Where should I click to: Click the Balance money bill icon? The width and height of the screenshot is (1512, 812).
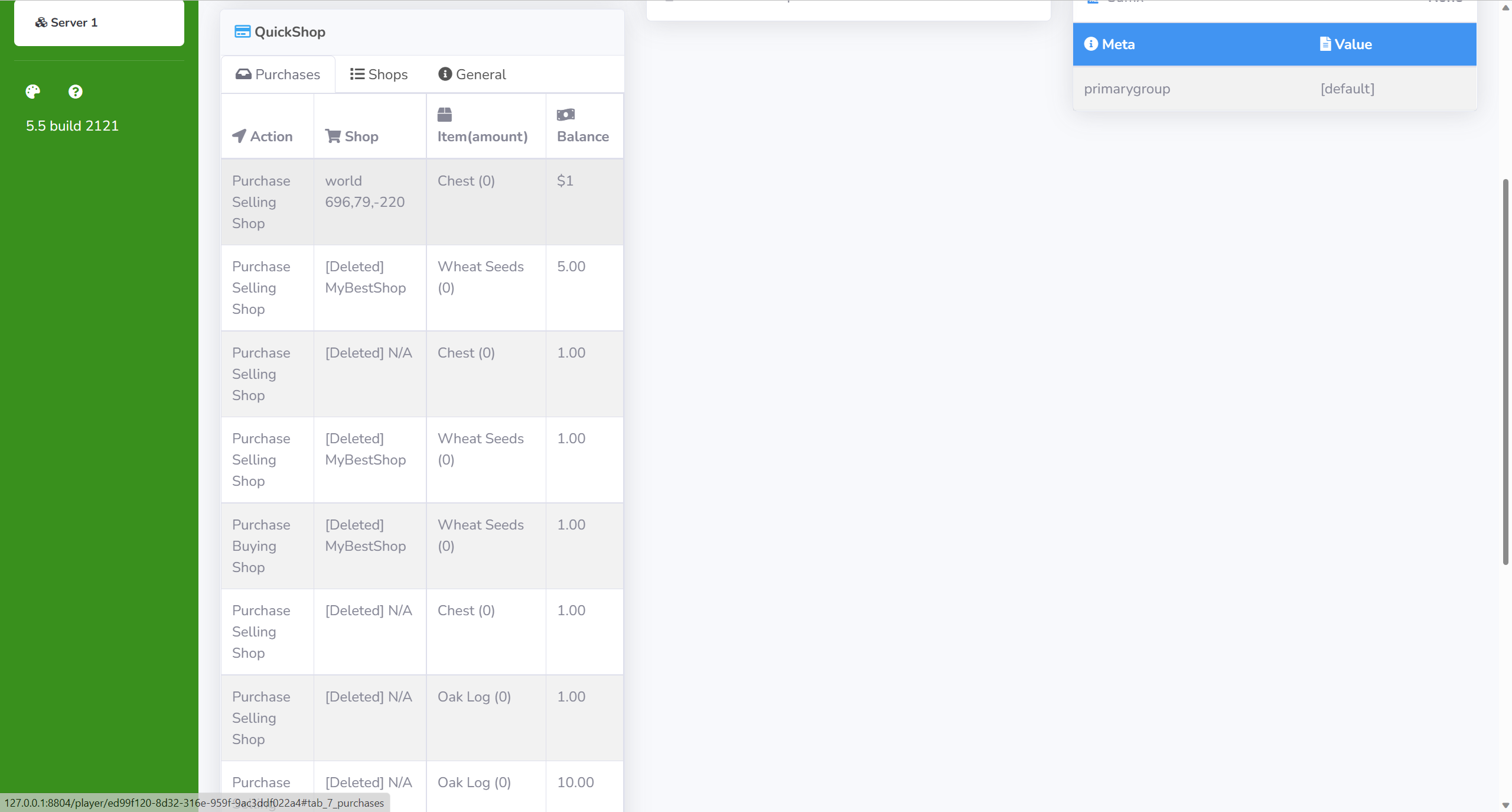[565, 115]
